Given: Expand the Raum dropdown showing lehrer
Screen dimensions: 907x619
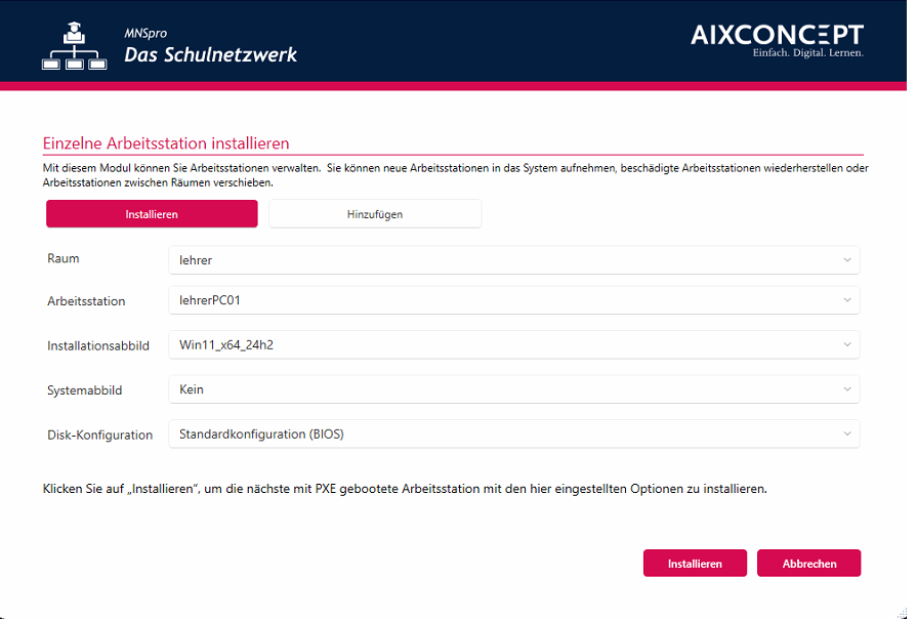Looking at the screenshot, I should click(514, 260).
